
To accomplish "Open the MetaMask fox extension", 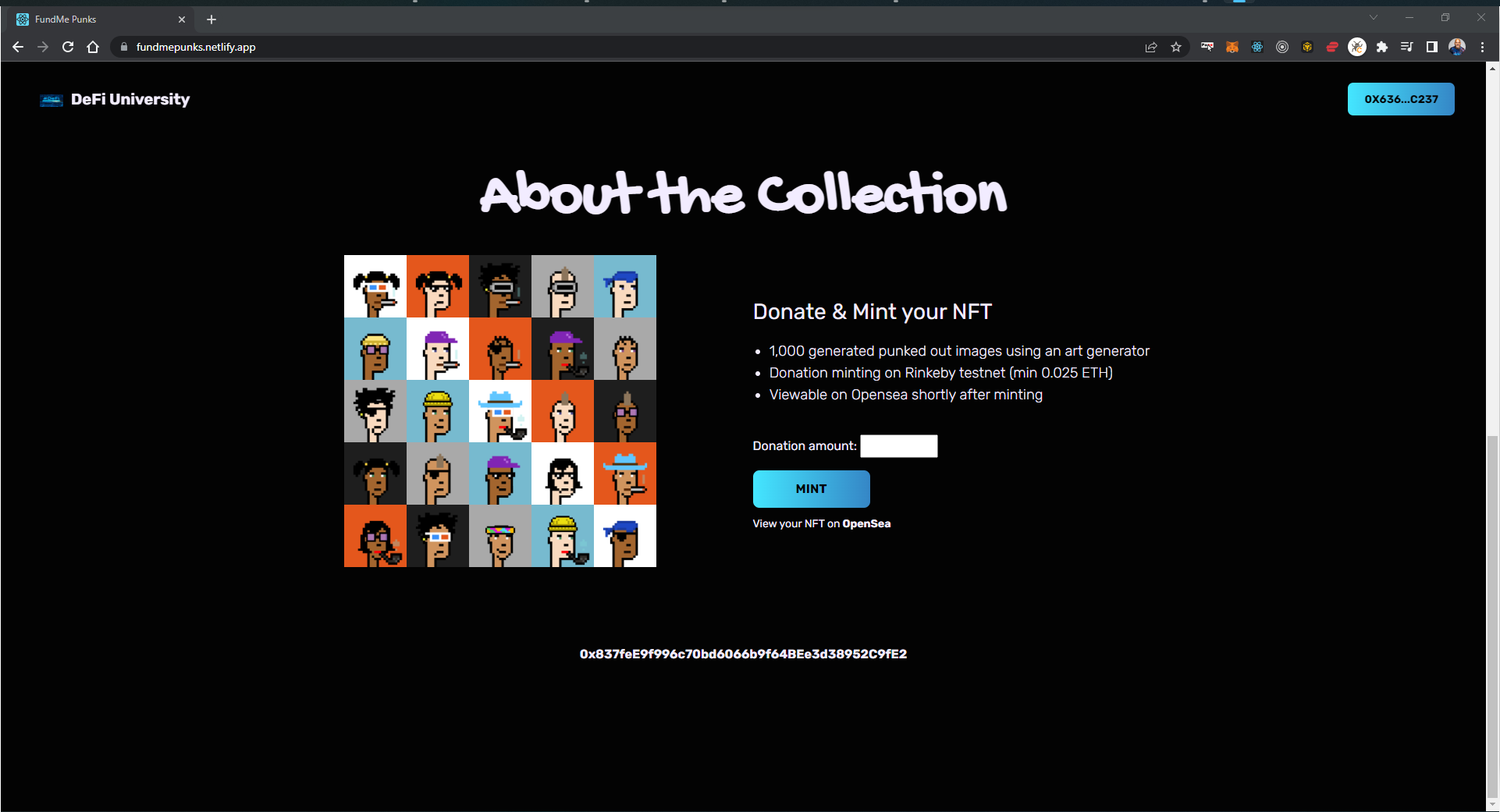I will pos(1232,47).
